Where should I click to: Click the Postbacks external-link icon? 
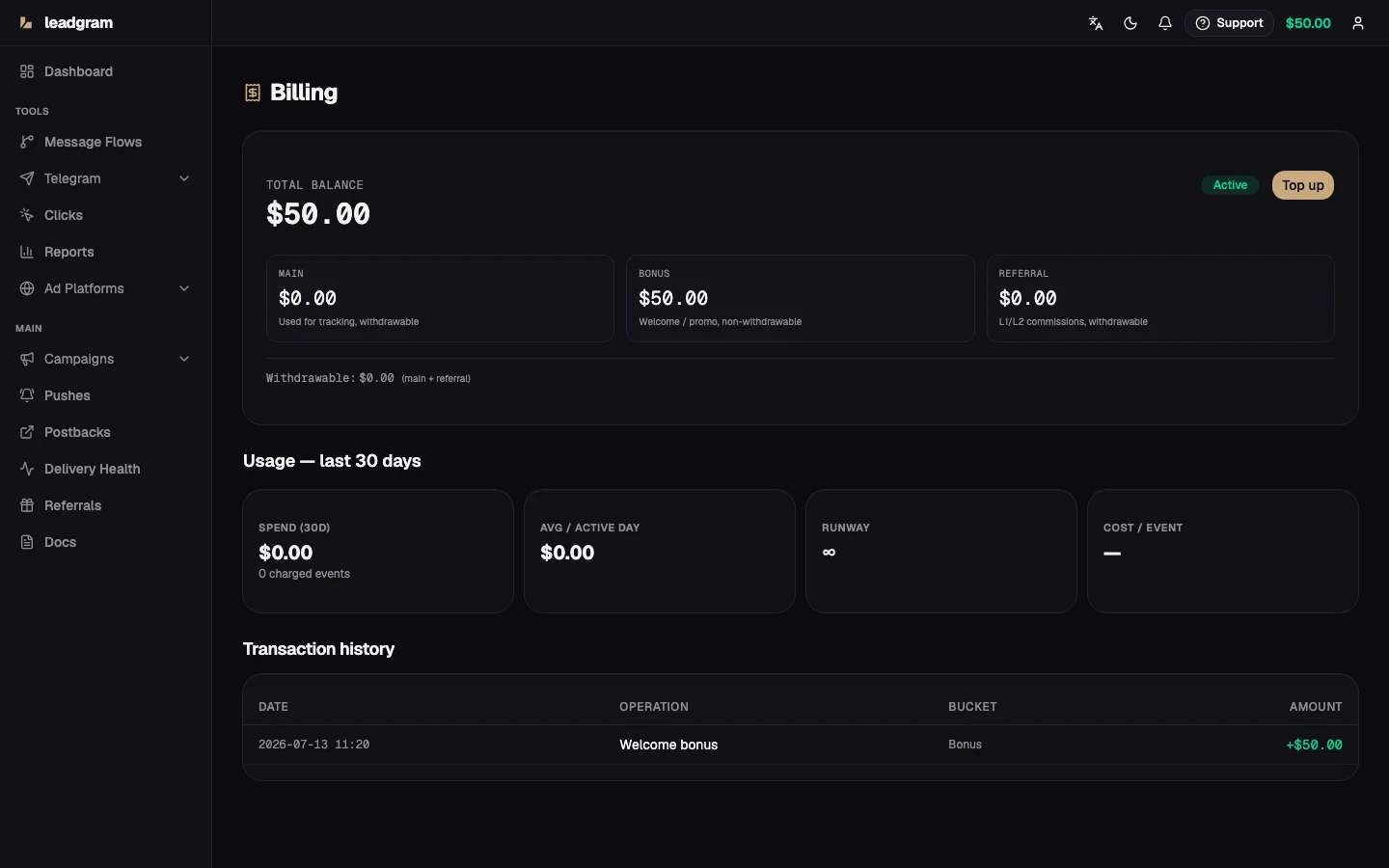(27, 432)
